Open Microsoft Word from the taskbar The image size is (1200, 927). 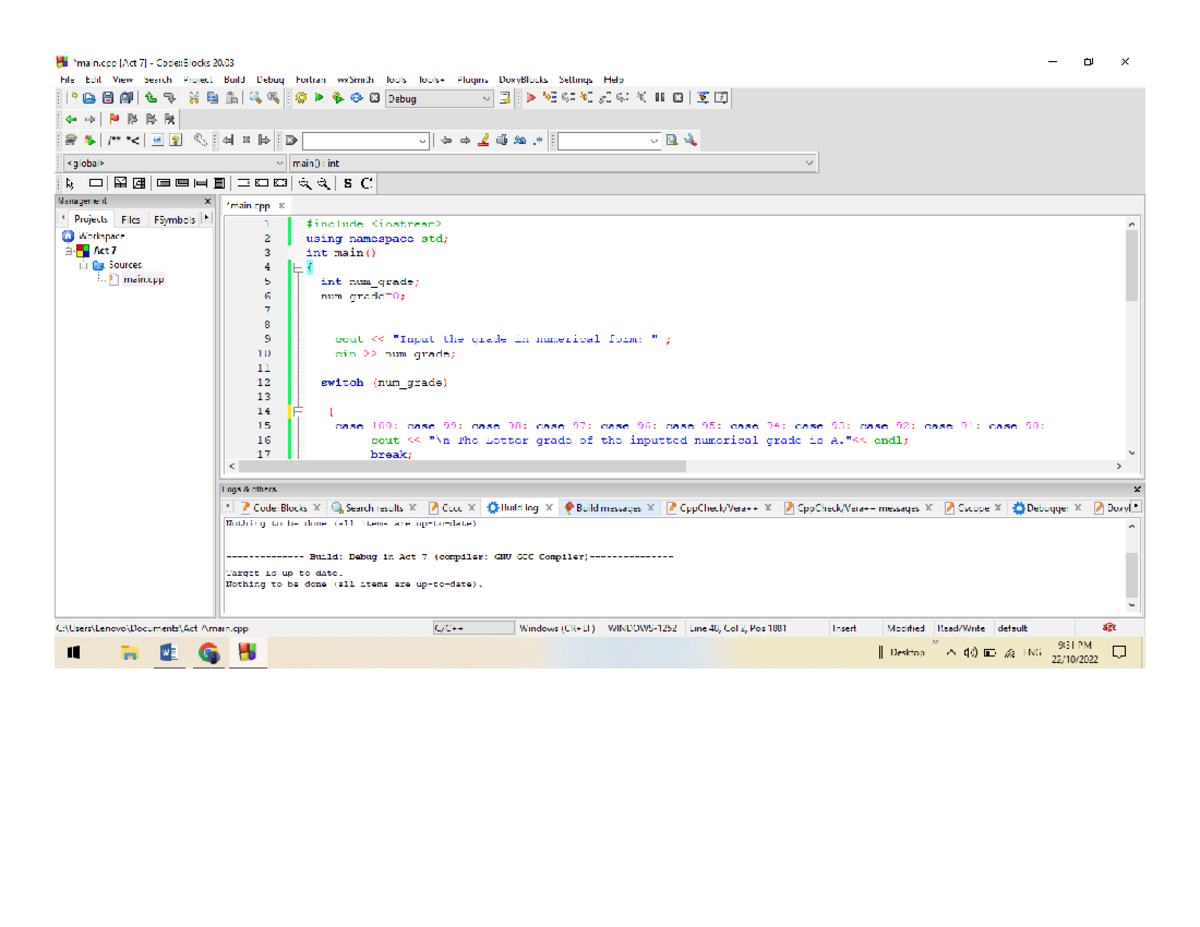click(169, 653)
